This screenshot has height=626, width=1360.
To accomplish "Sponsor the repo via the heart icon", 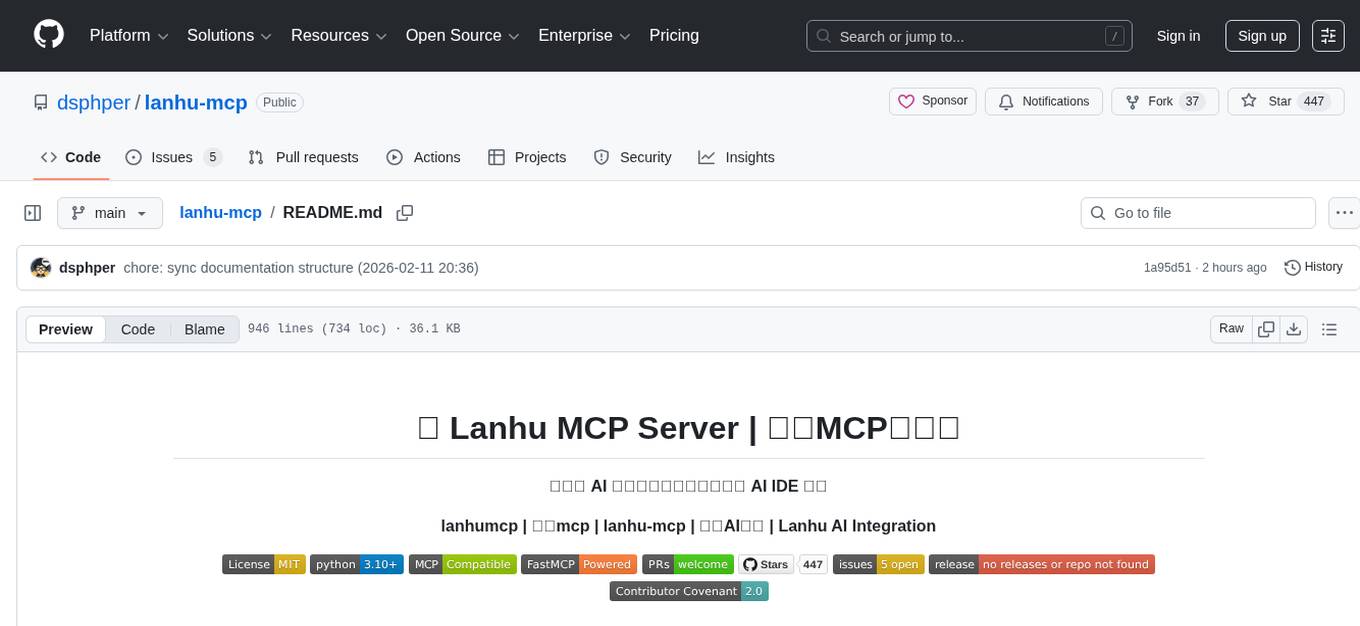I will tap(906, 101).
